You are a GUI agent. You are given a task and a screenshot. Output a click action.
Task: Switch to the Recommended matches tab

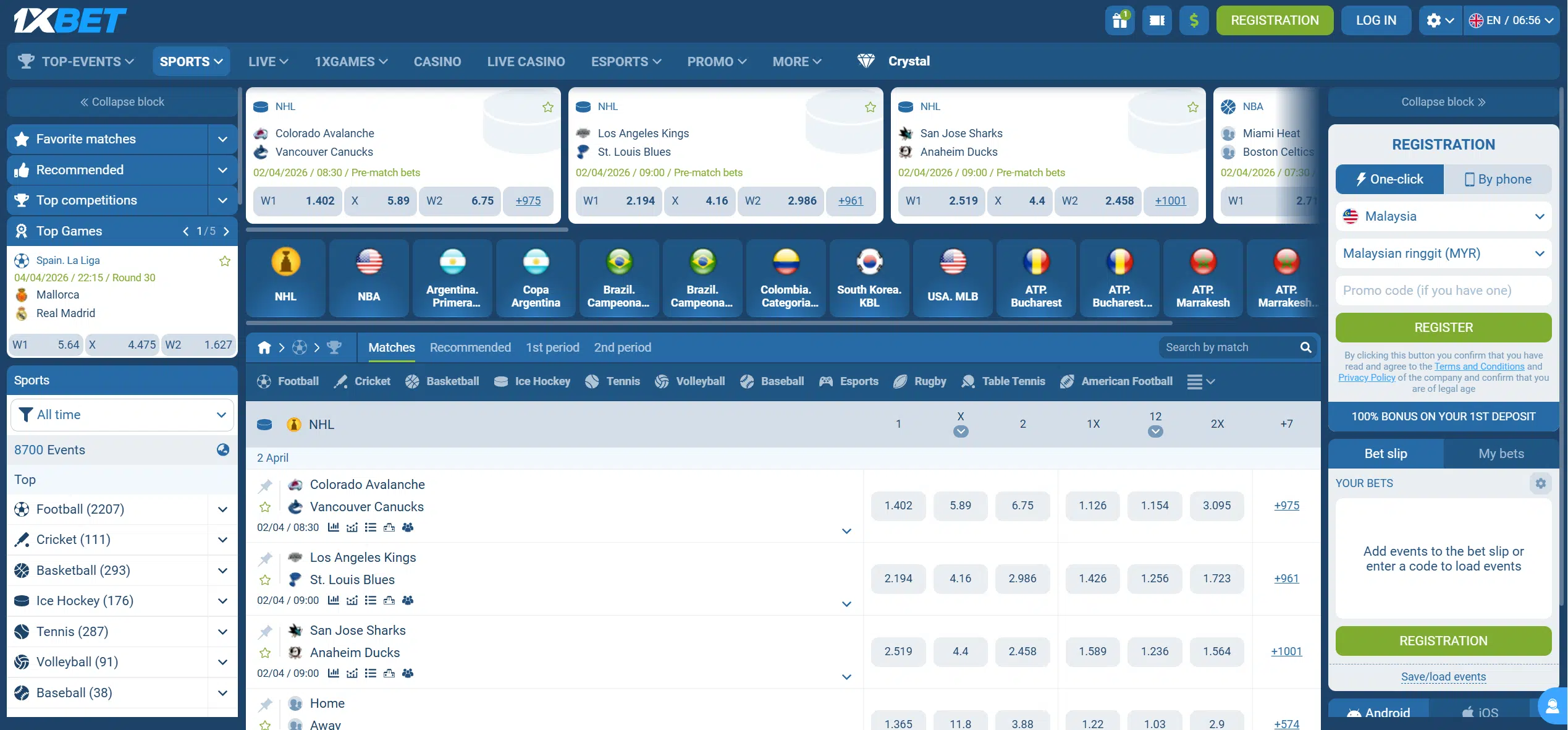pyautogui.click(x=470, y=347)
